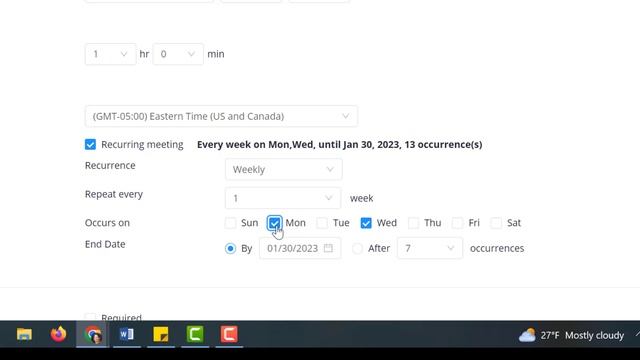The width and height of the screenshot is (640, 360).
Task: Open red Camtasia recorder icon in taskbar
Action: tap(229, 334)
